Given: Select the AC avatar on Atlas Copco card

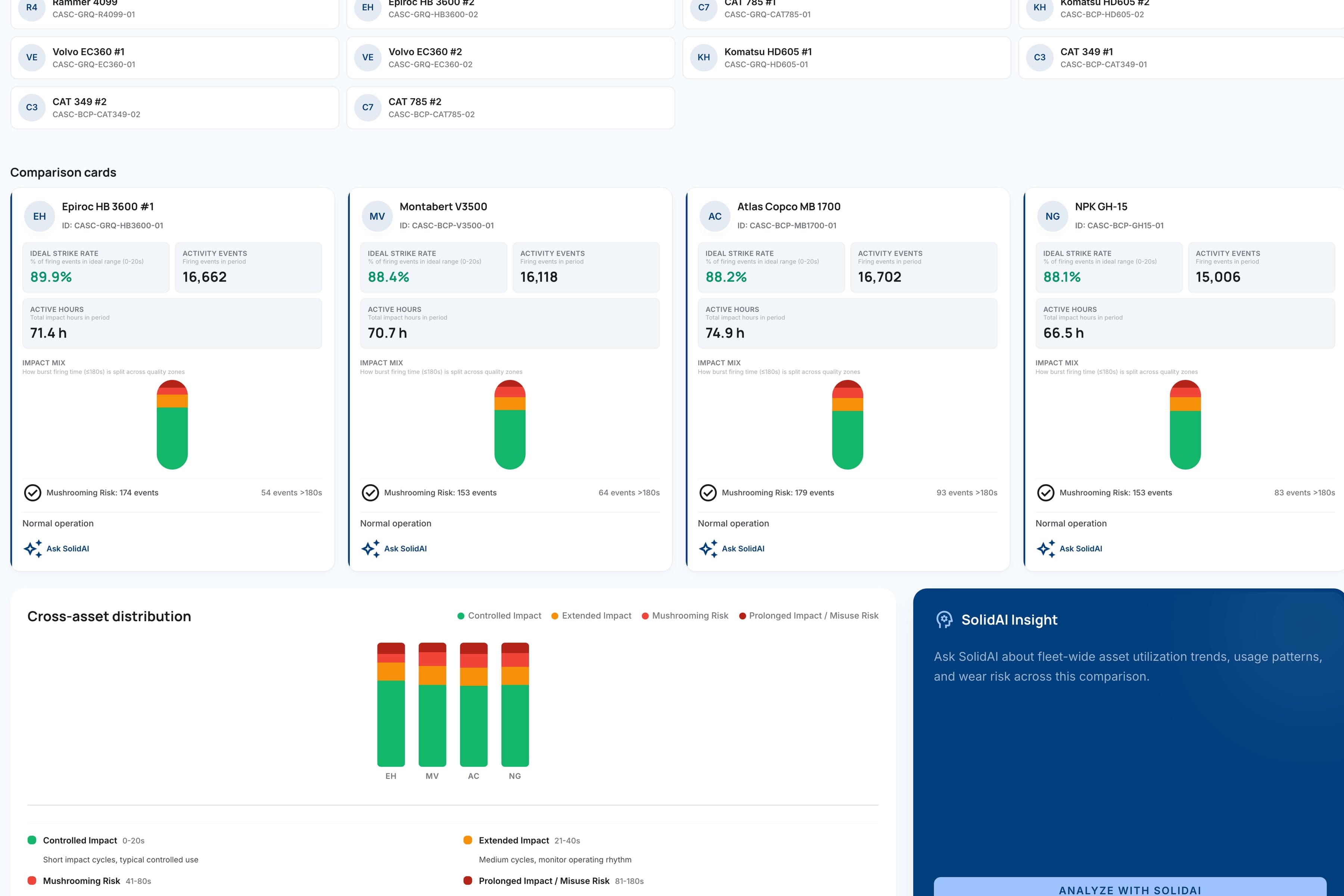Looking at the screenshot, I should (715, 217).
